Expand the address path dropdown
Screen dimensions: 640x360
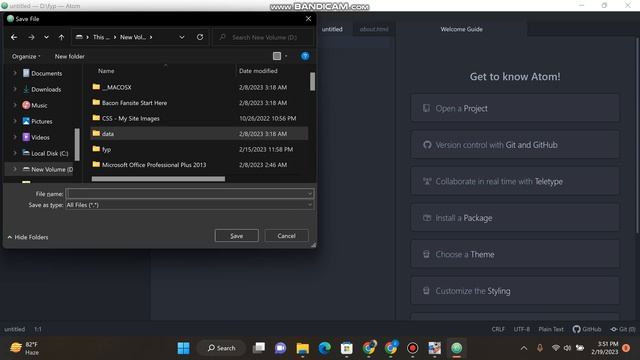[x=182, y=37]
